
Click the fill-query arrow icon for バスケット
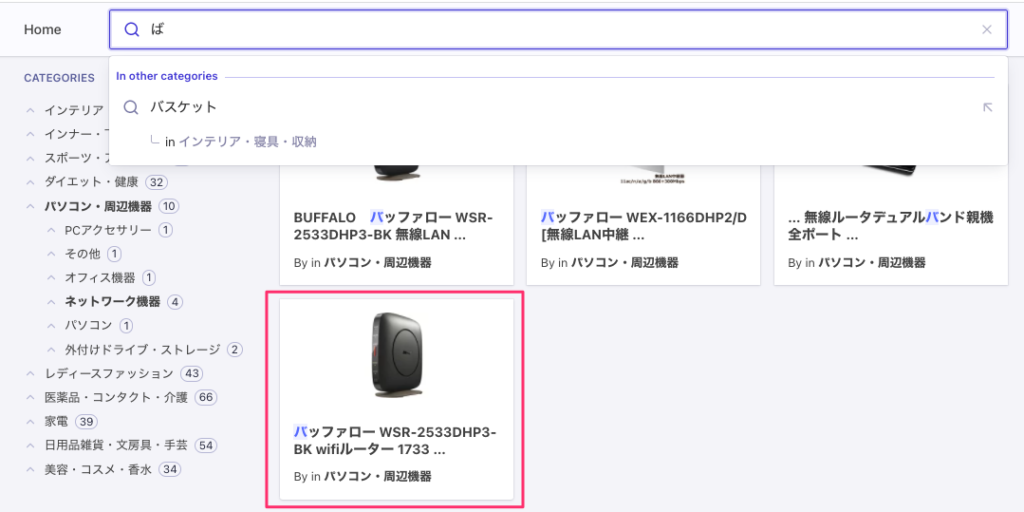(987, 107)
